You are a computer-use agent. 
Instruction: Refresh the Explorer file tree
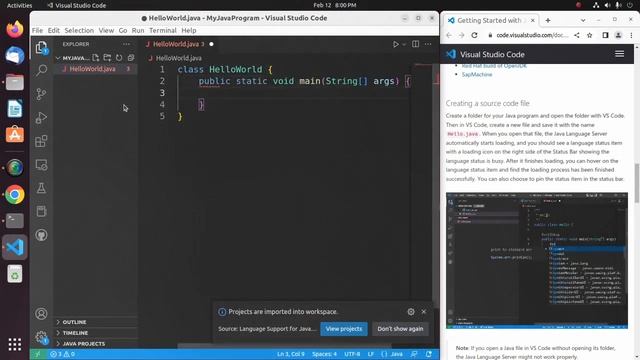pyautogui.click(x=119, y=58)
